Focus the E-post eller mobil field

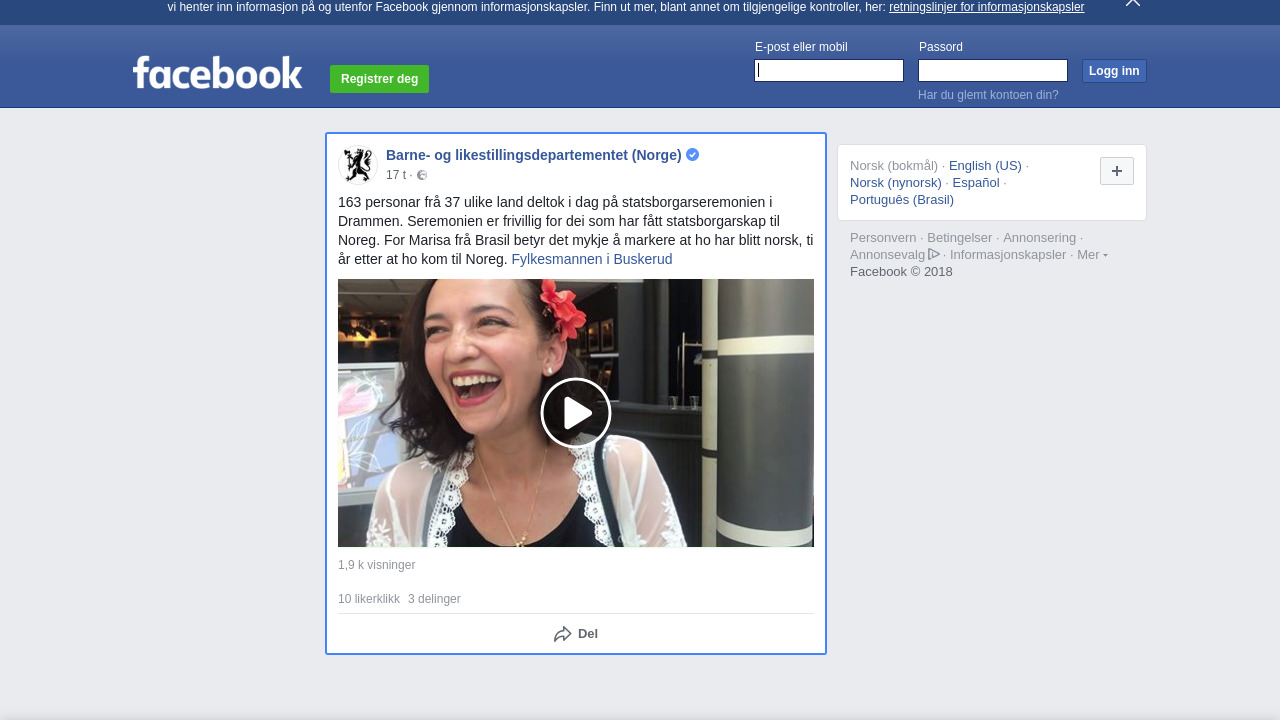coord(829,71)
